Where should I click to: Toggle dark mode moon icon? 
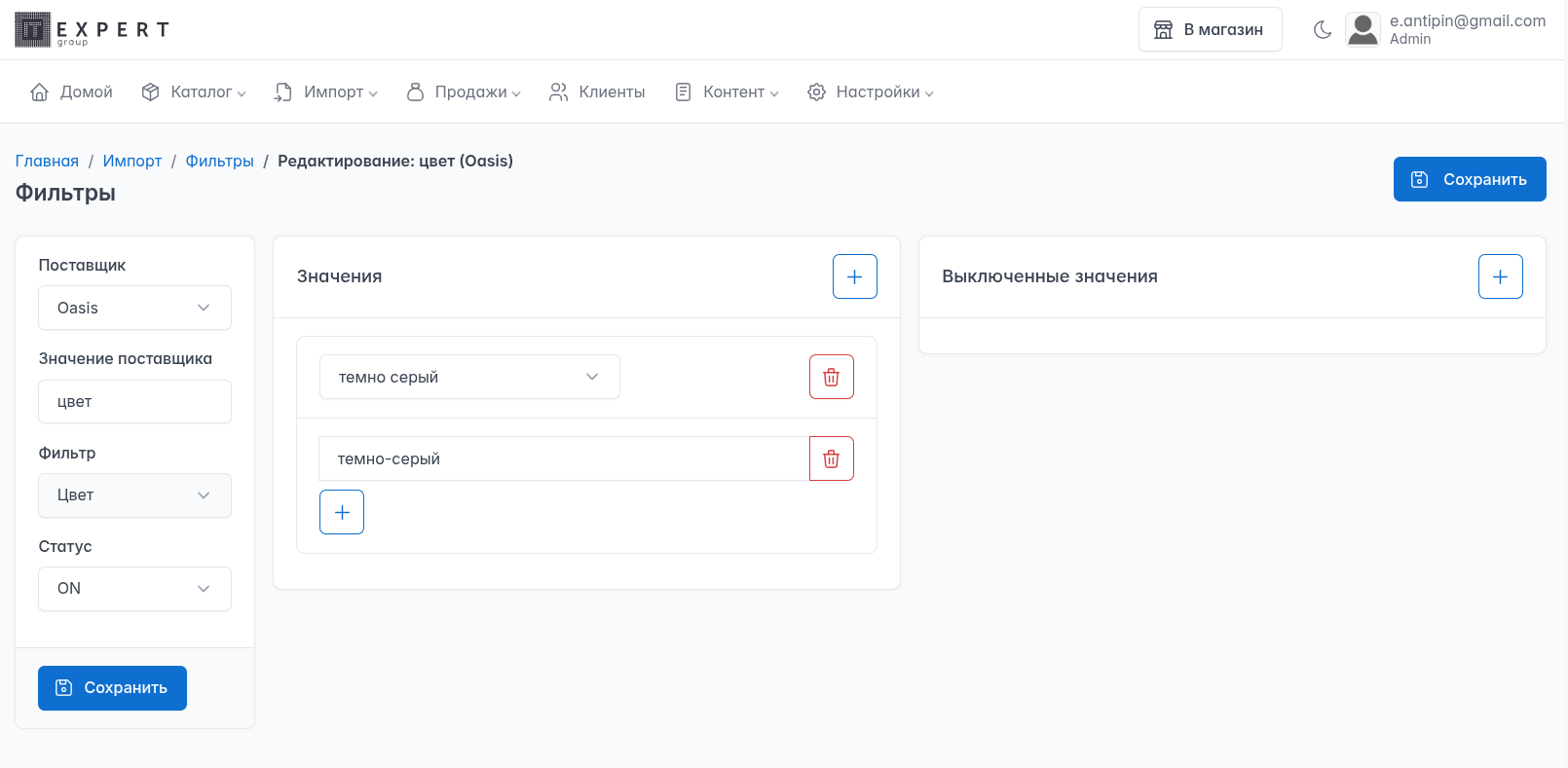[1322, 30]
